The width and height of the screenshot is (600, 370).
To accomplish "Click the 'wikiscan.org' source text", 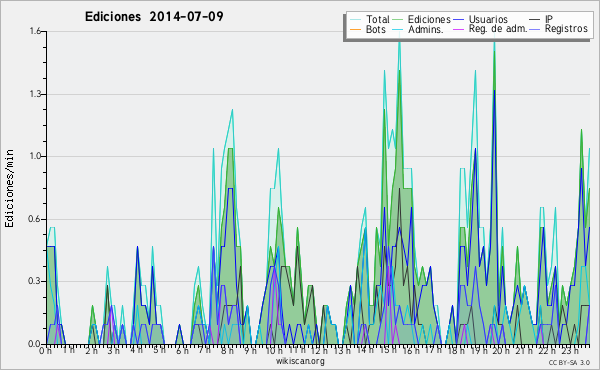I will pos(300,361).
